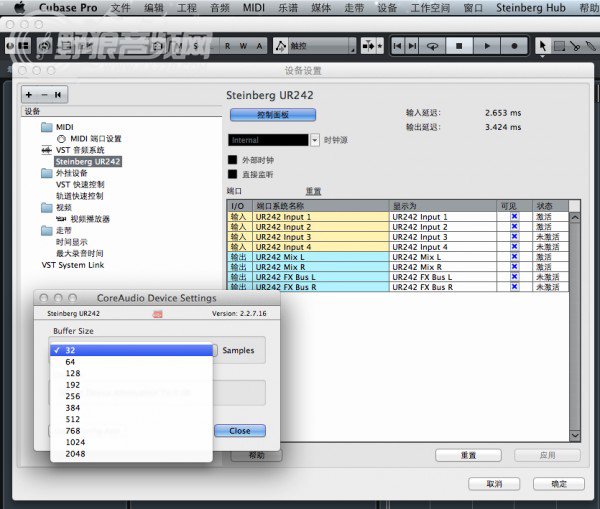Click port table scrollbar up arrow

pyautogui.click(x=575, y=218)
